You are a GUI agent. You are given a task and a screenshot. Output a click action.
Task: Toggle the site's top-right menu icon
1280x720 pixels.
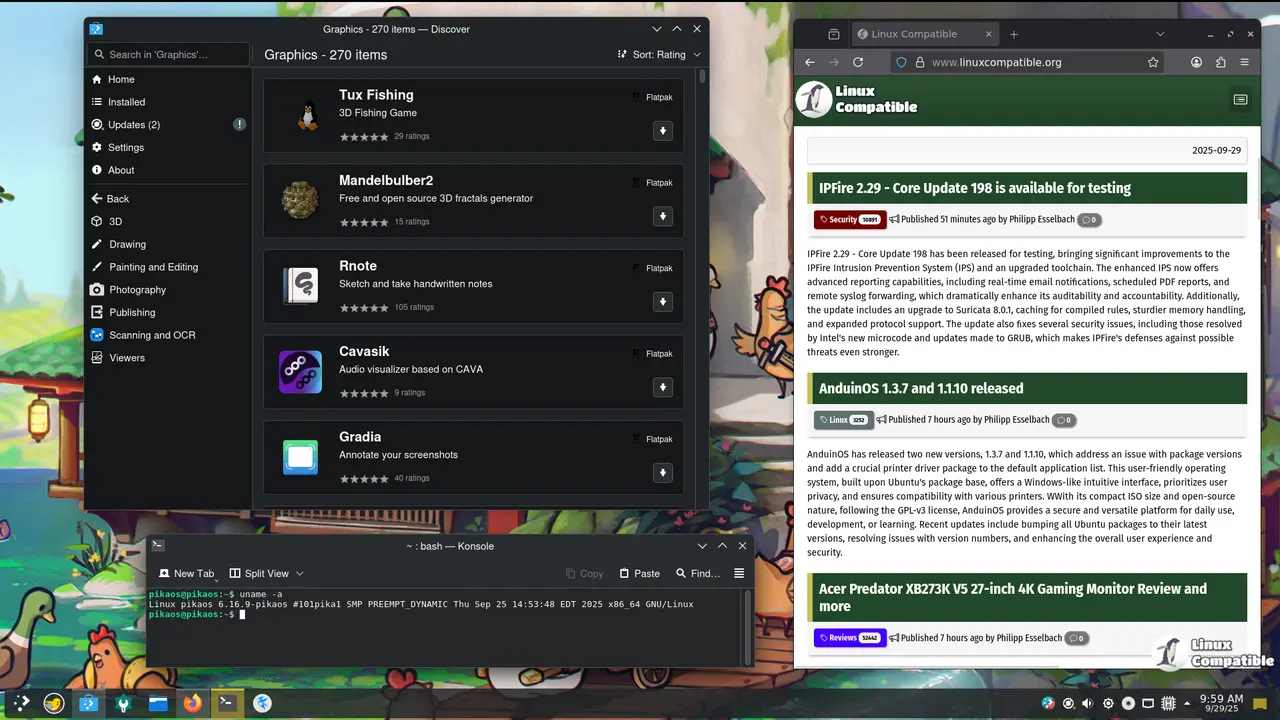pos(1240,99)
